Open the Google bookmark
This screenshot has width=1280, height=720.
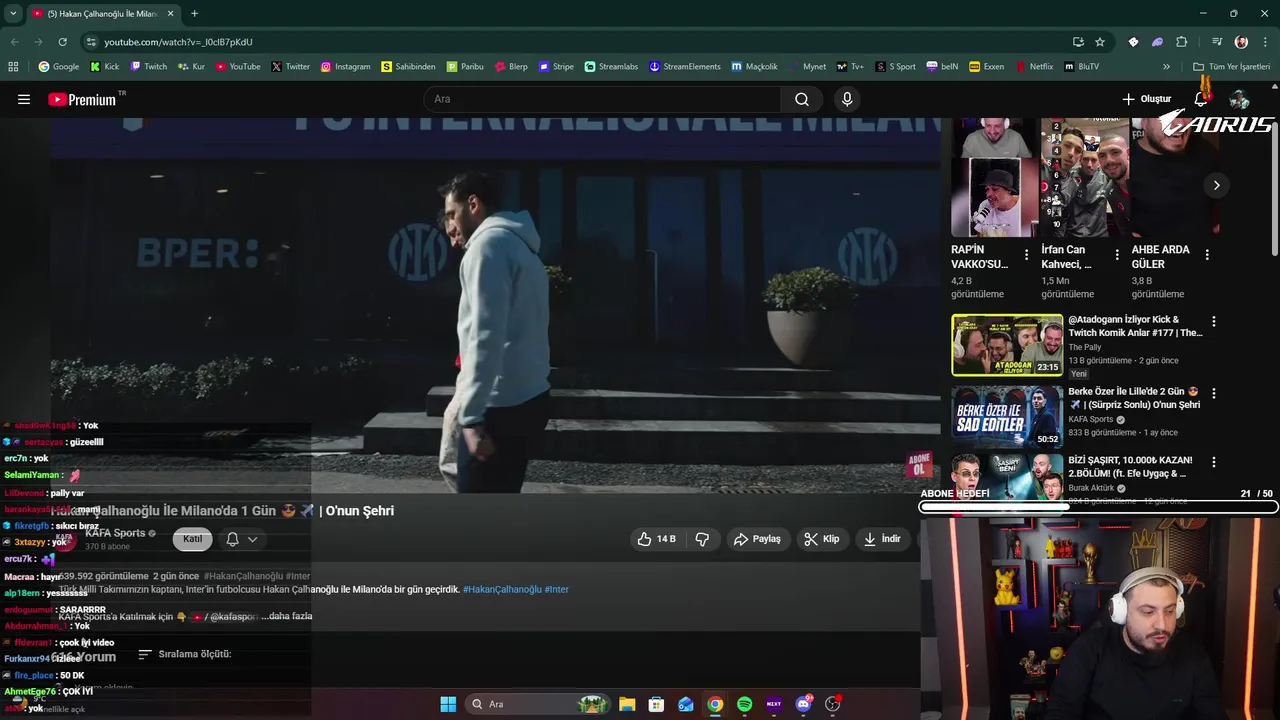point(58,67)
